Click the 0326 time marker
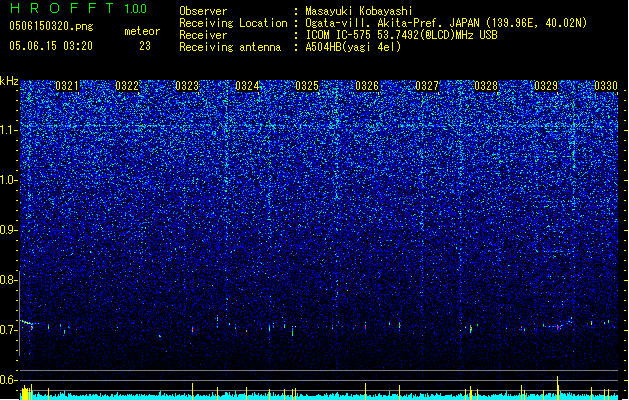 point(367,86)
